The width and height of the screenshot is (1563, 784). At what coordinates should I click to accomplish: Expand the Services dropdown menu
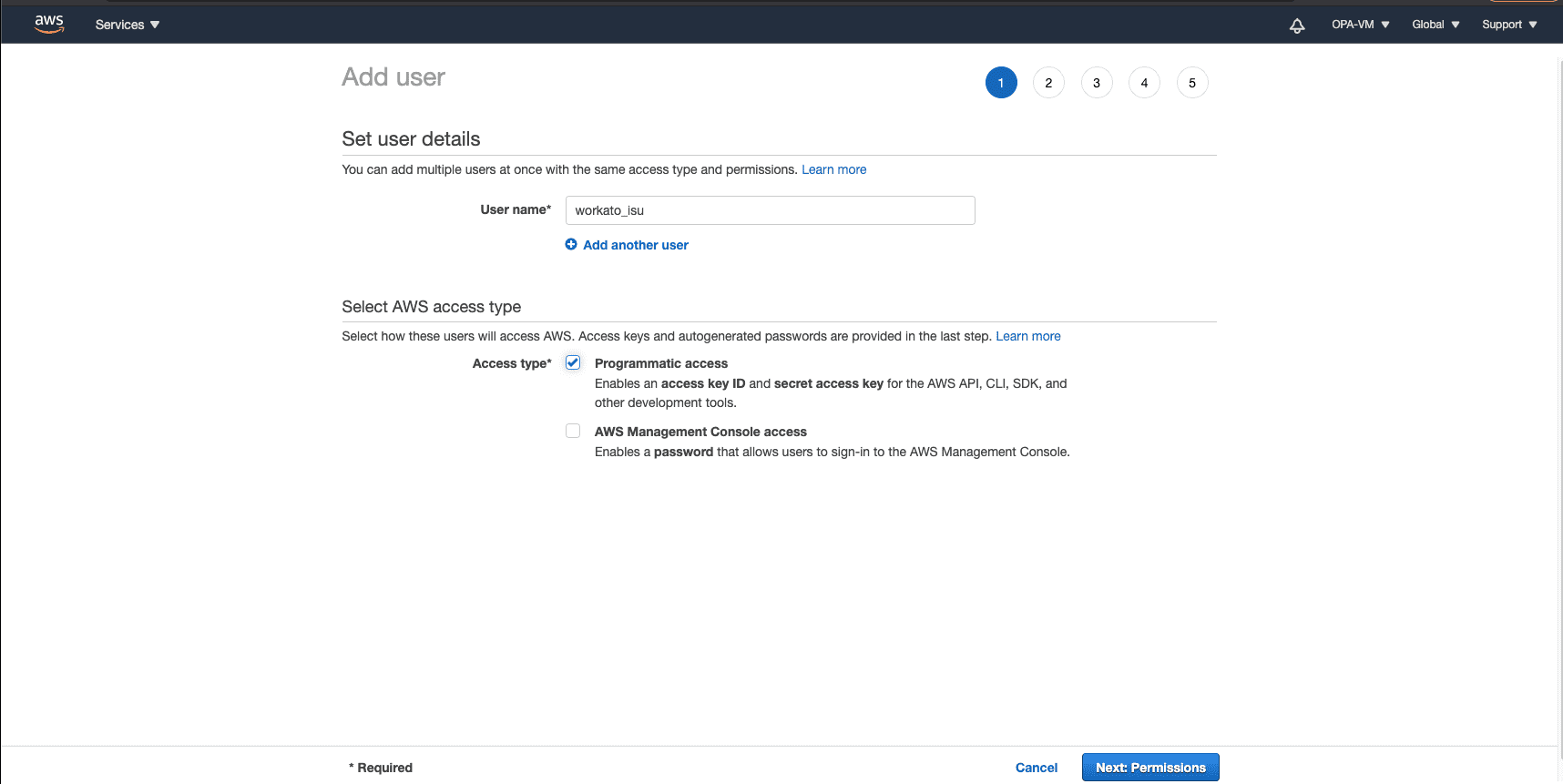[x=128, y=25]
